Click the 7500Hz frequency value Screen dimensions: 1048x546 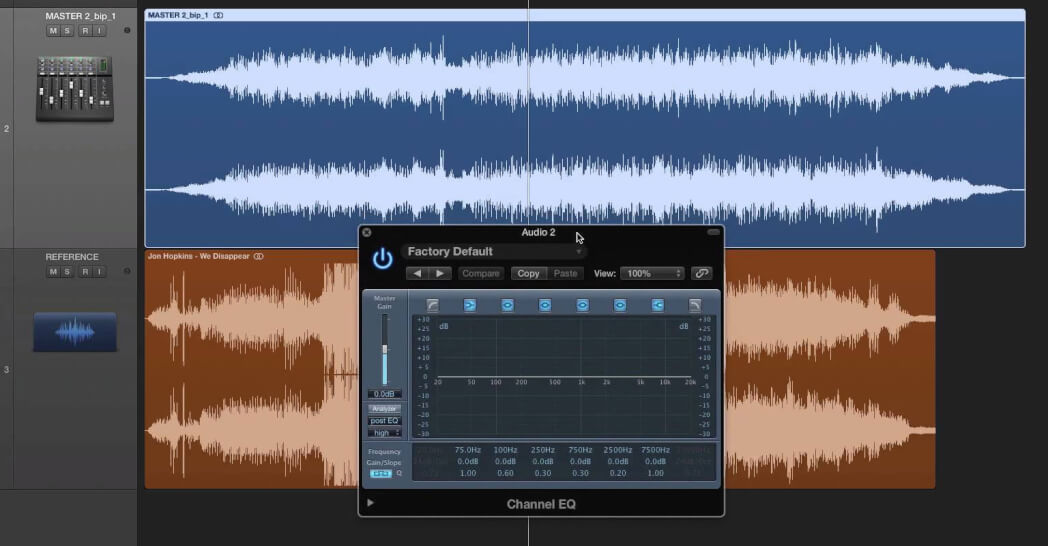click(x=656, y=450)
